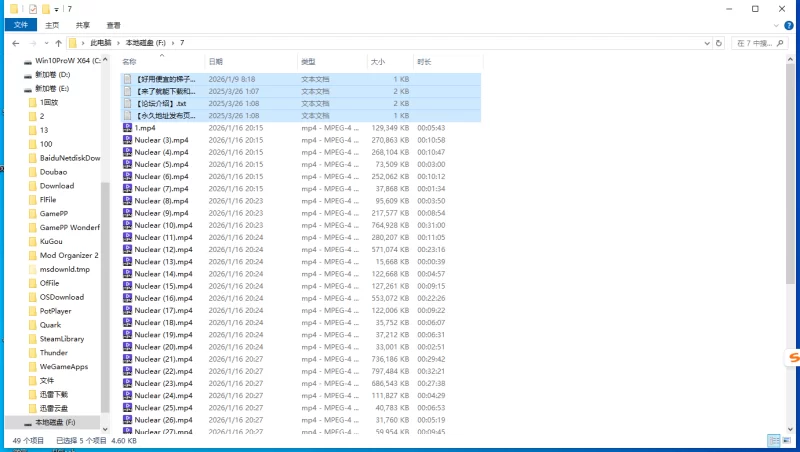
Task: Sort by the 类型 column header
Action: [x=332, y=62]
